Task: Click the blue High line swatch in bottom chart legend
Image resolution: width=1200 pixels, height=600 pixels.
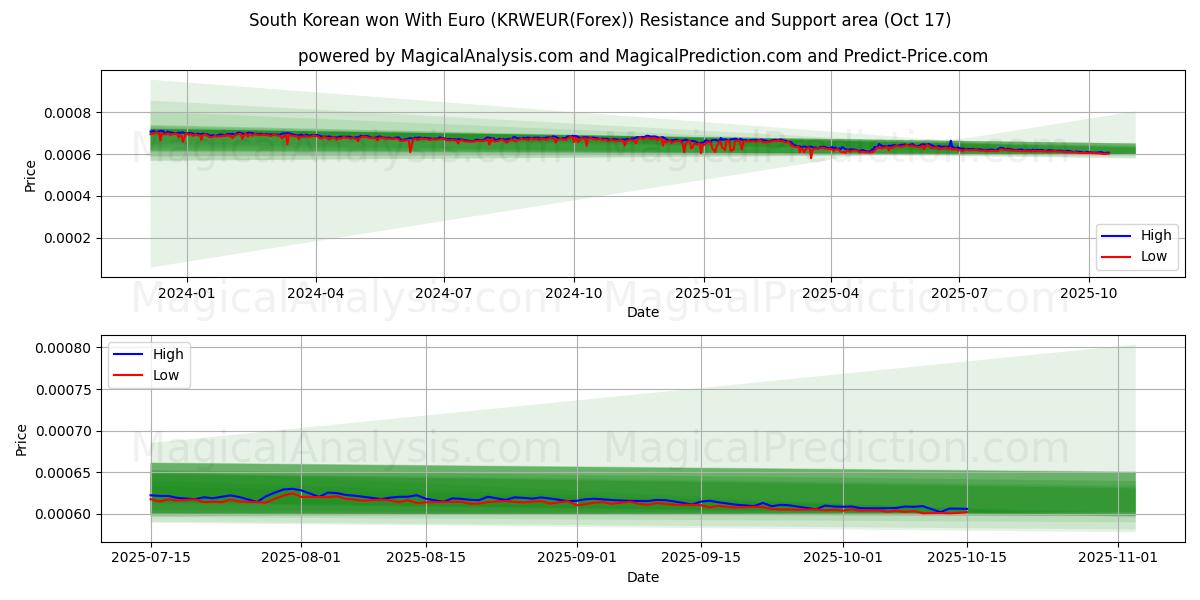Action: [x=128, y=354]
